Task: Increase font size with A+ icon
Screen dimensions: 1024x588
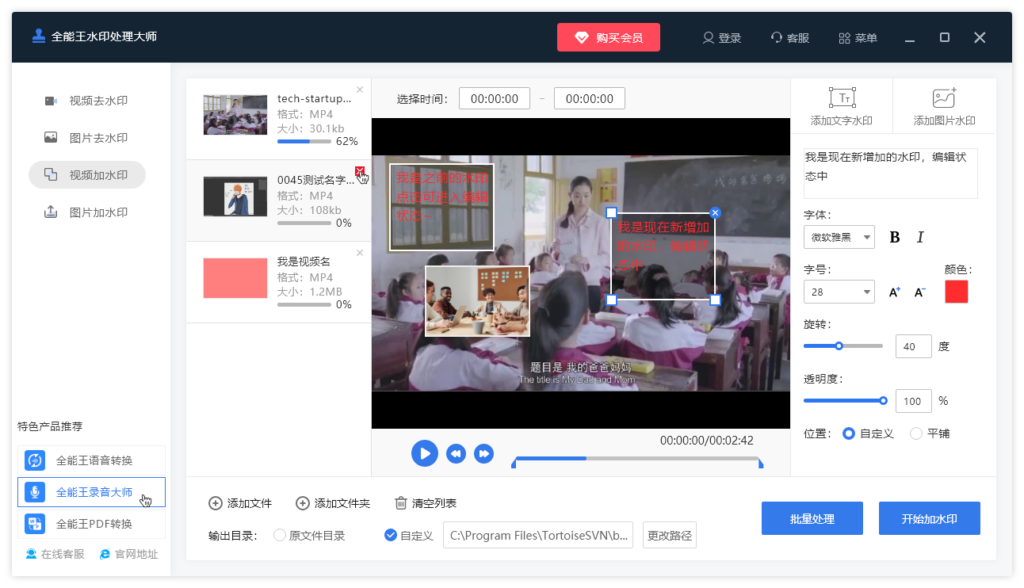Action: (x=895, y=292)
